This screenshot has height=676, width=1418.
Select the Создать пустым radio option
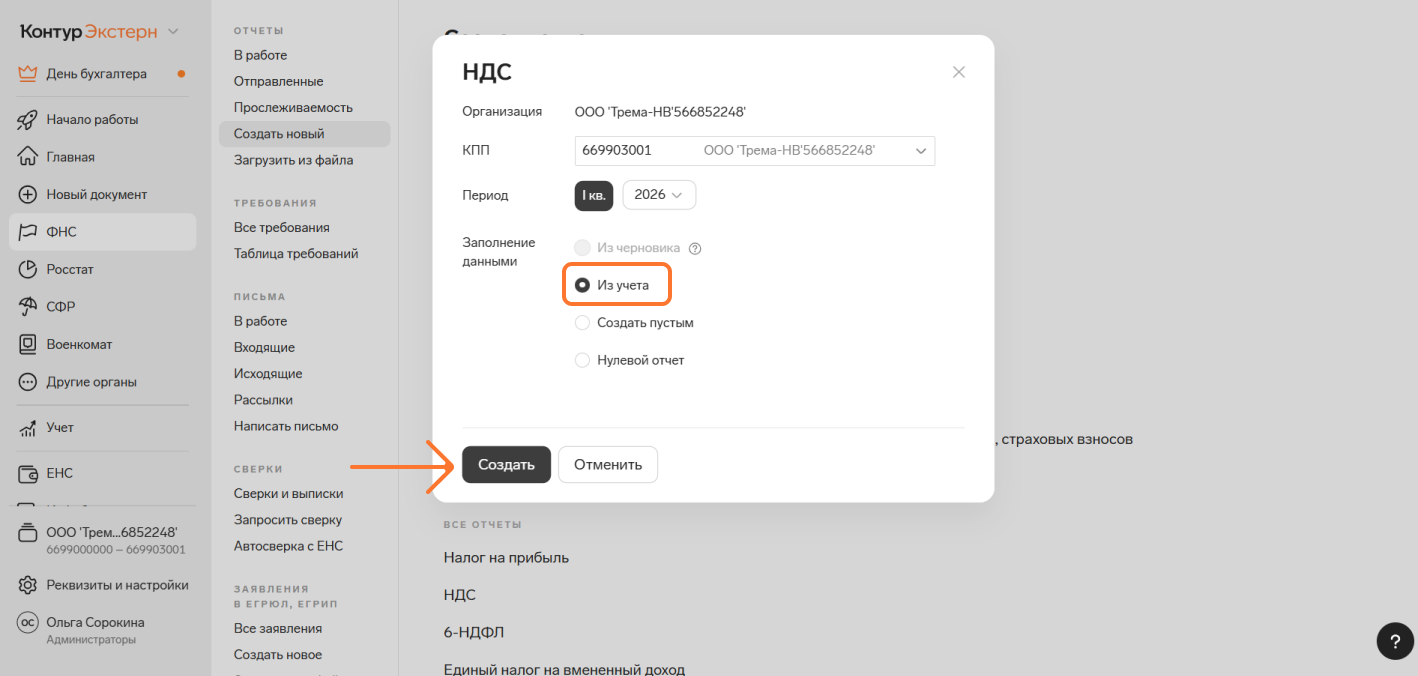tap(582, 323)
